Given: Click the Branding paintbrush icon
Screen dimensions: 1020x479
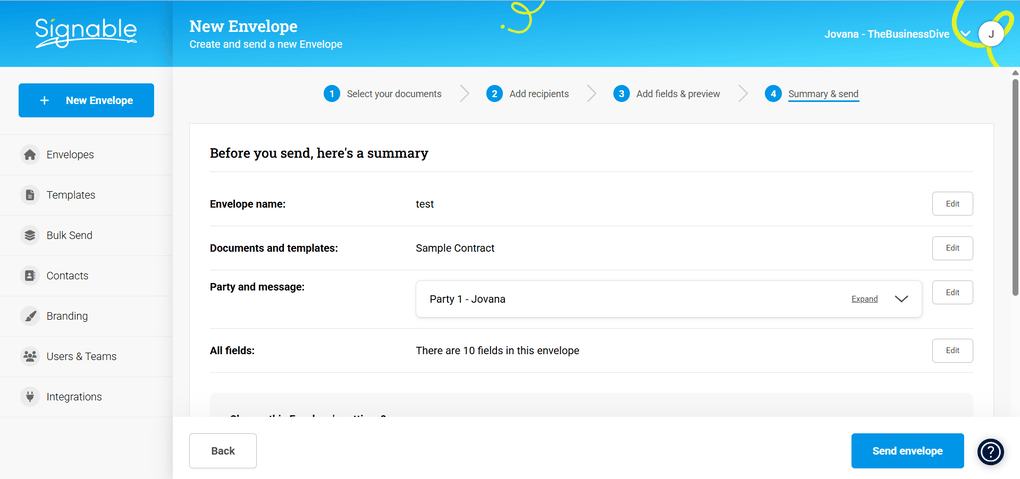Looking at the screenshot, I should click(29, 316).
